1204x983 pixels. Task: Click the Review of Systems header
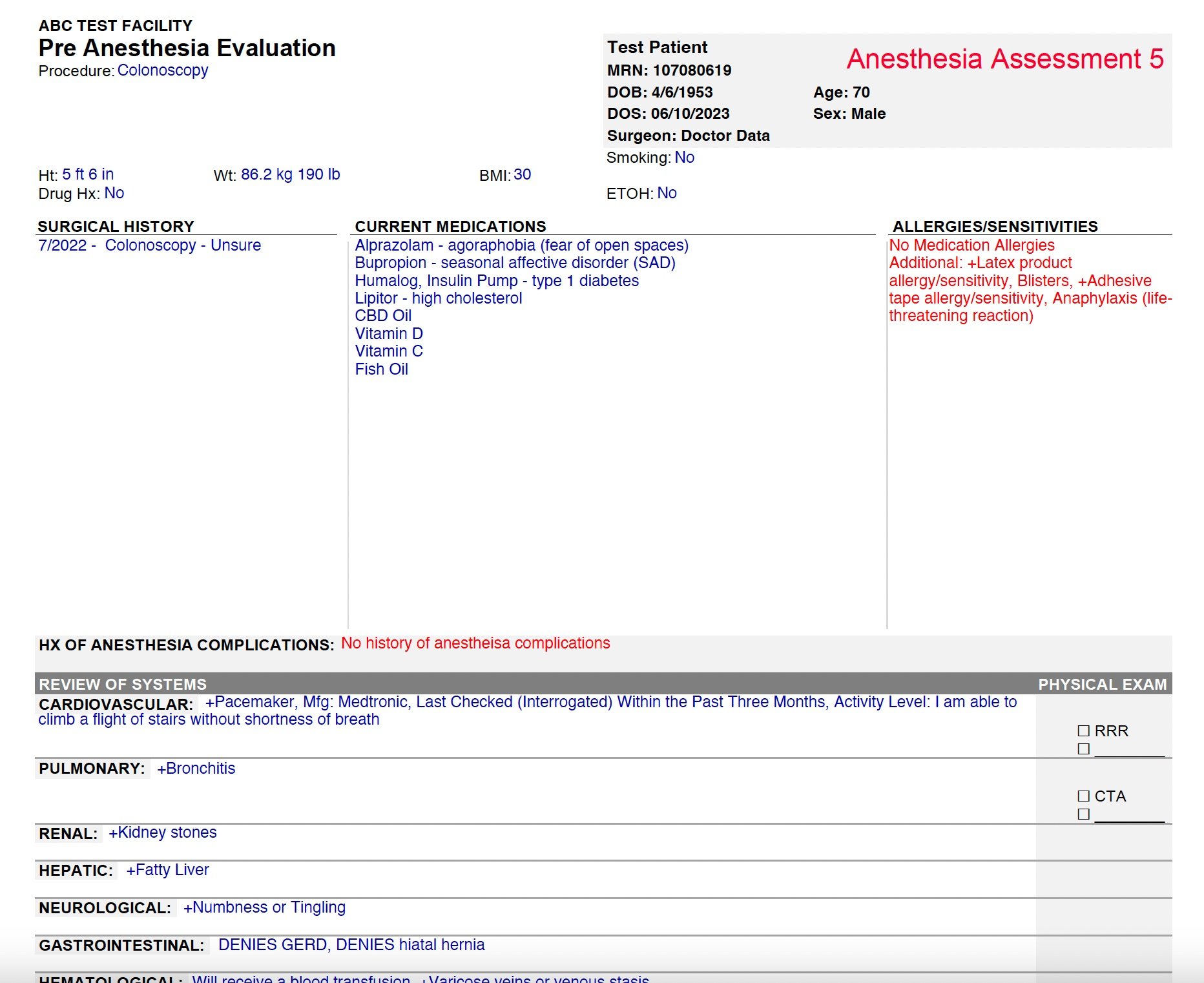(123, 684)
